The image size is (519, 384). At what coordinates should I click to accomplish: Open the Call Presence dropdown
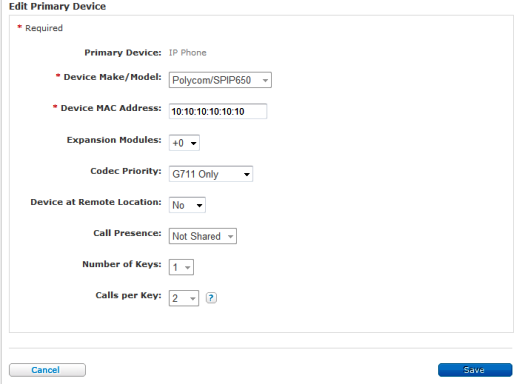click(x=203, y=236)
